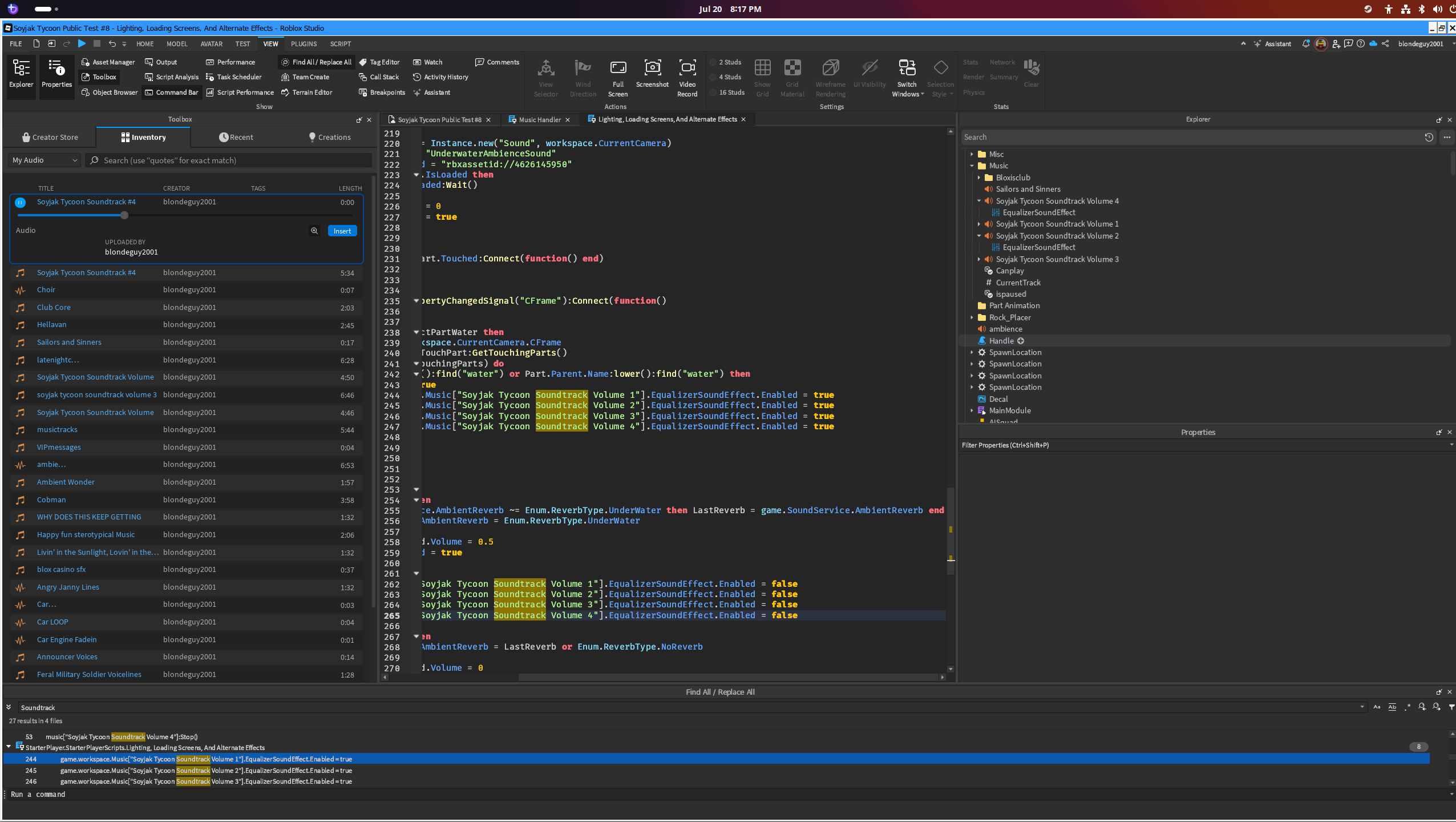Open the Comments panel
The width and height of the screenshot is (1456, 822).
(497, 62)
